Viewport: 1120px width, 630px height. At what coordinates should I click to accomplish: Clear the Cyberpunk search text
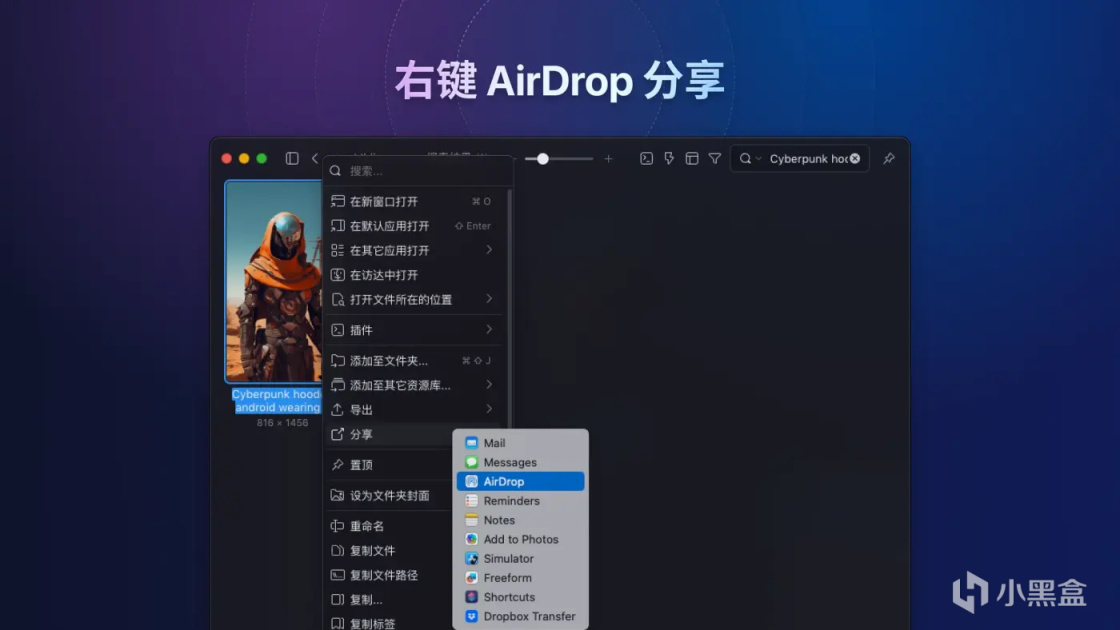click(855, 159)
